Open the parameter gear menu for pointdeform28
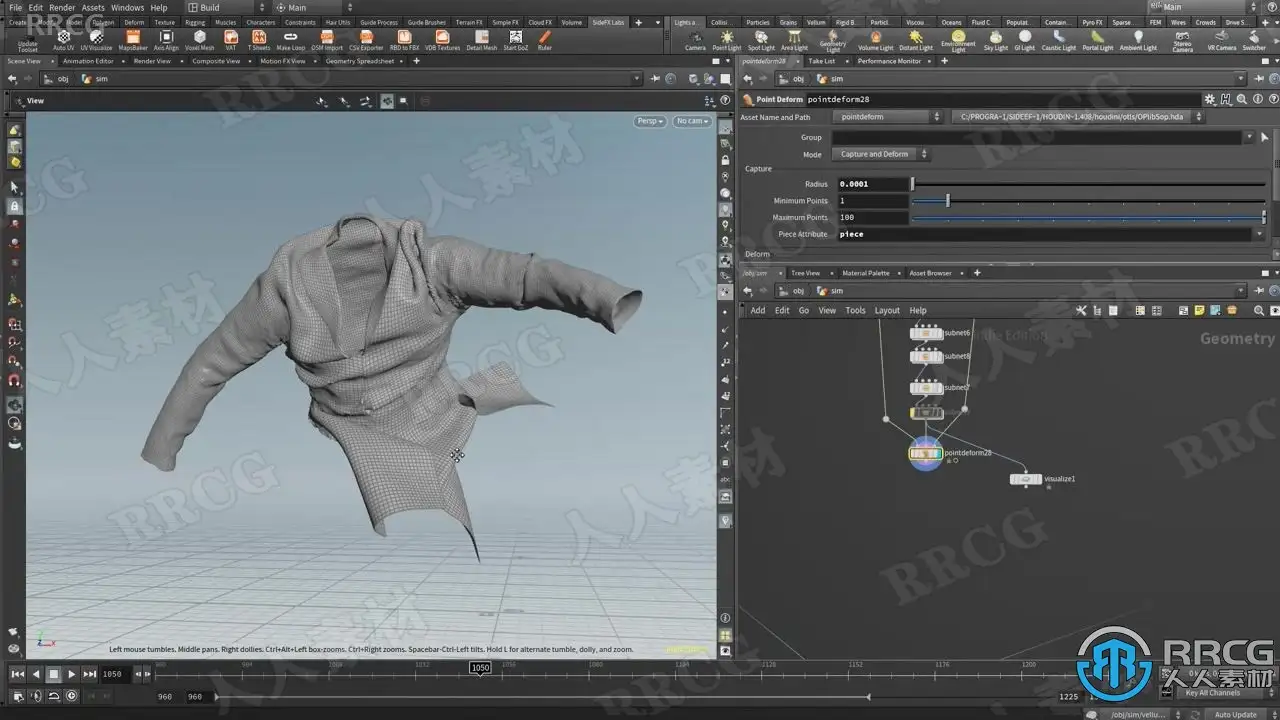This screenshot has height=720, width=1280. point(1210,99)
